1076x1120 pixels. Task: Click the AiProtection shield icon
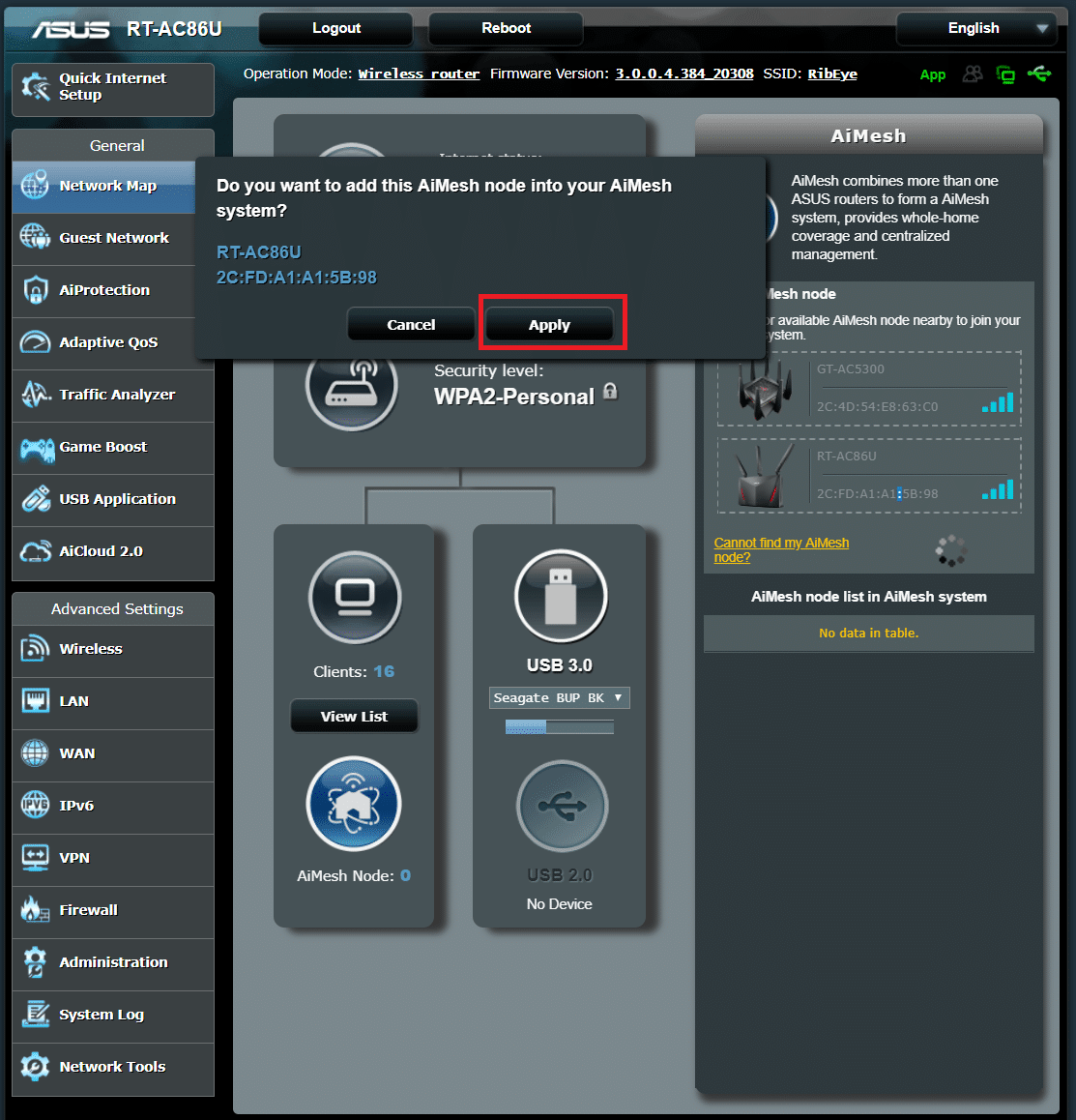pos(35,290)
